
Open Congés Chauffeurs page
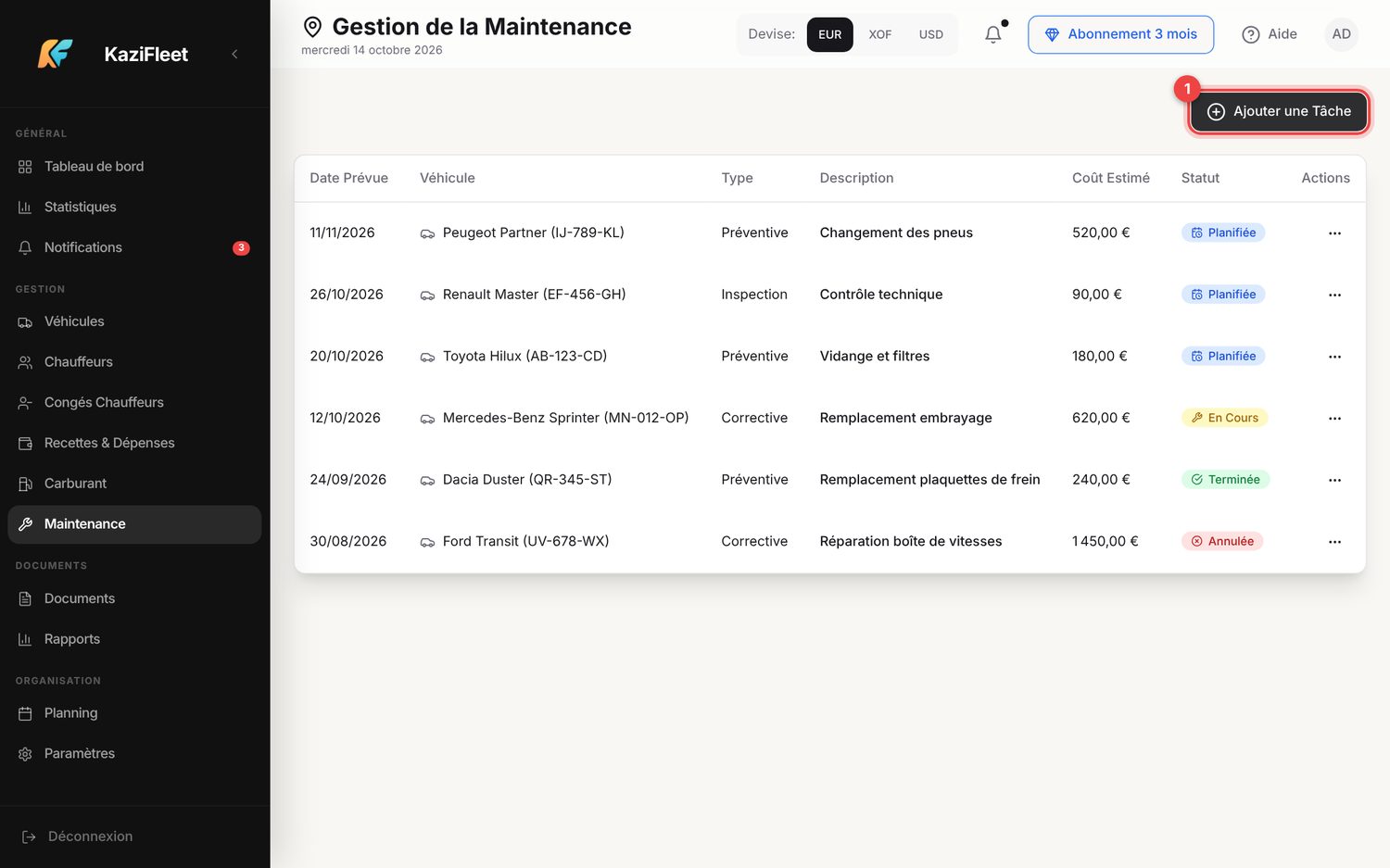pos(134,402)
